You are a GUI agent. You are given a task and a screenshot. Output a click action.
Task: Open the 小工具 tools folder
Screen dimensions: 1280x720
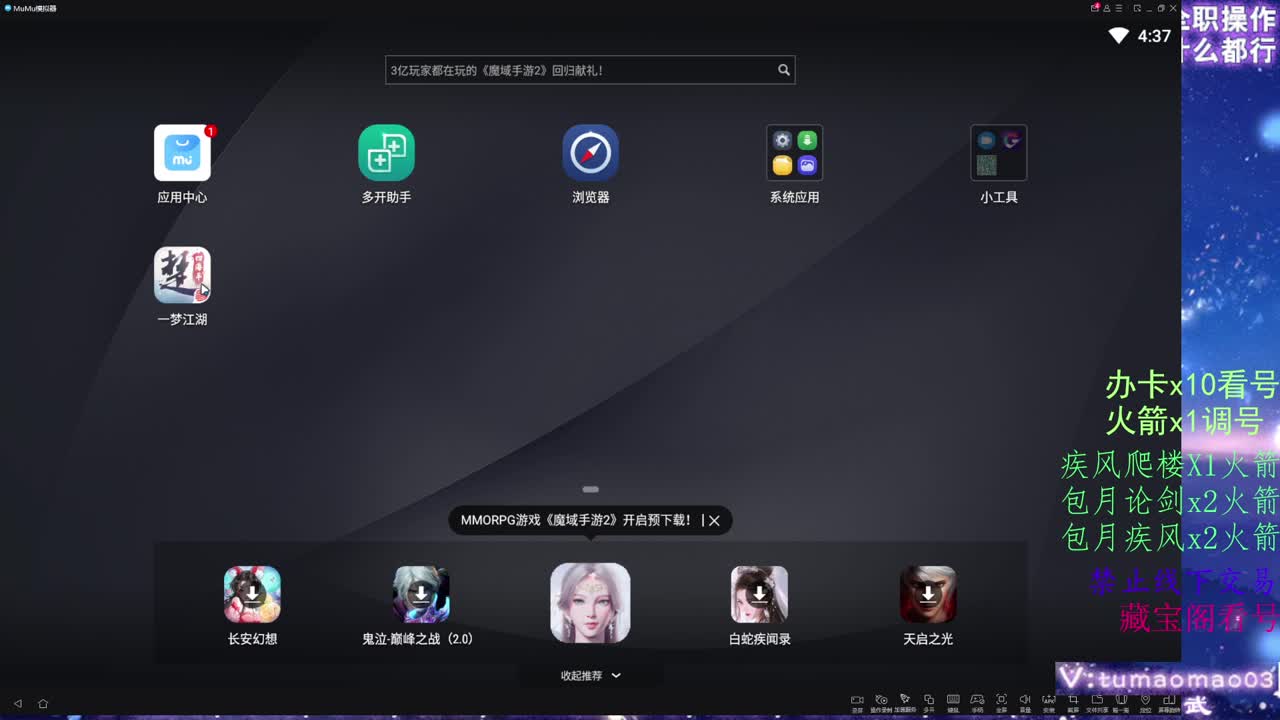pos(998,153)
